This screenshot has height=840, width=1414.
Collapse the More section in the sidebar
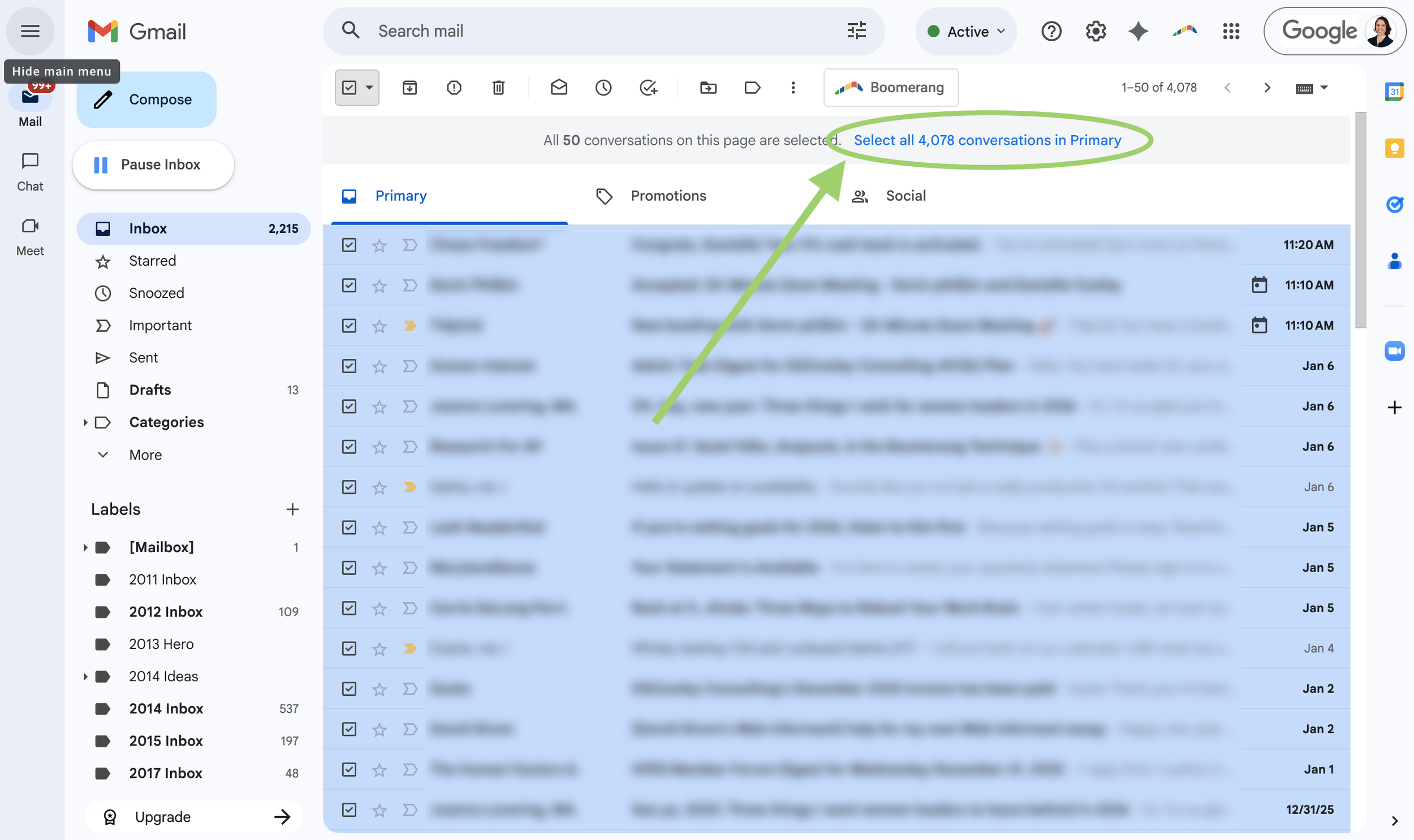tap(102, 454)
